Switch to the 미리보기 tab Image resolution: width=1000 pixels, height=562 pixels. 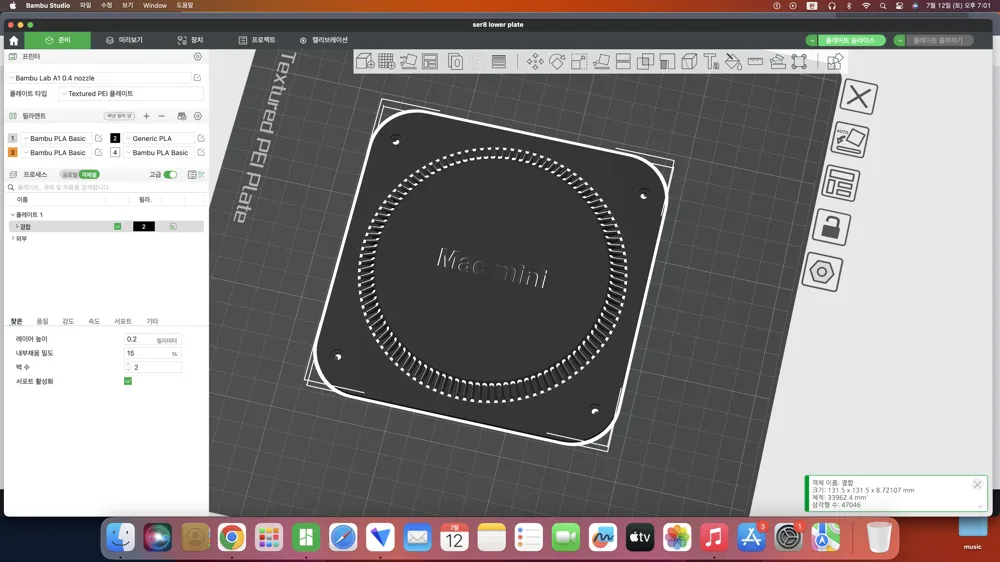point(124,40)
